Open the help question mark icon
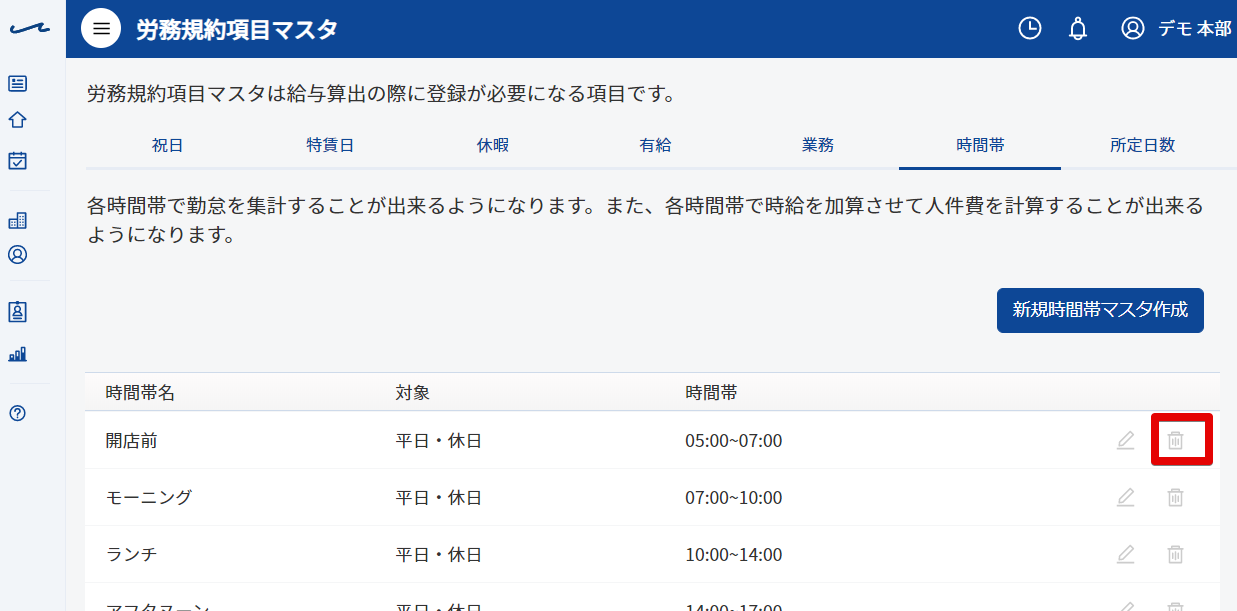Image resolution: width=1237 pixels, height=611 pixels. [x=17, y=413]
